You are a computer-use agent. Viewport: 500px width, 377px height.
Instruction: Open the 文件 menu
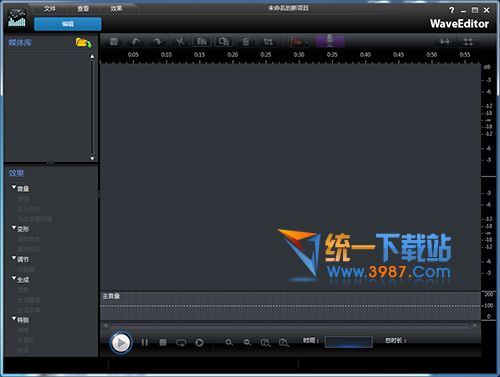coord(49,8)
